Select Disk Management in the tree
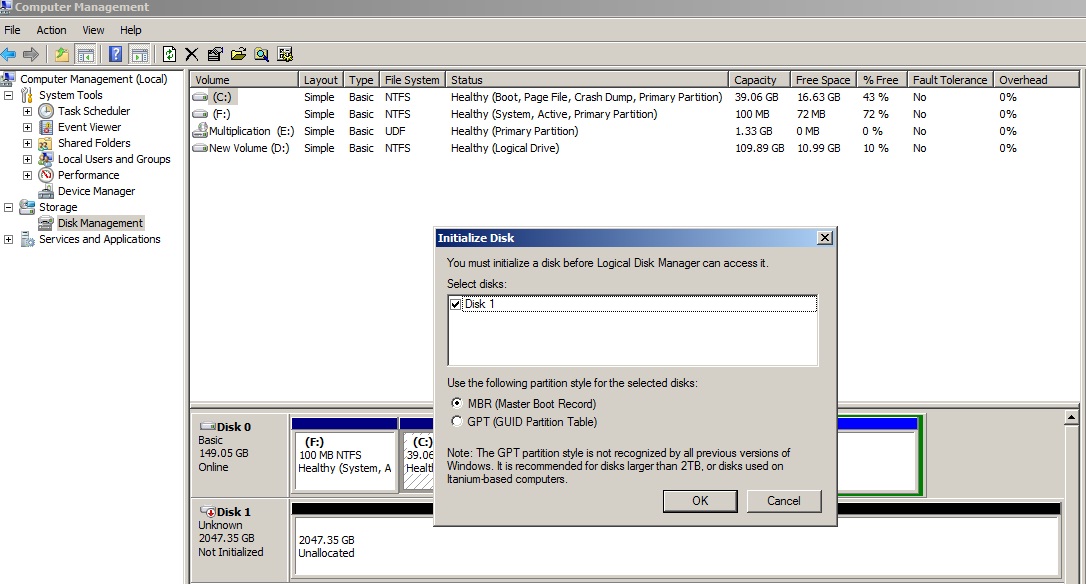The image size is (1086, 584). tap(100, 223)
